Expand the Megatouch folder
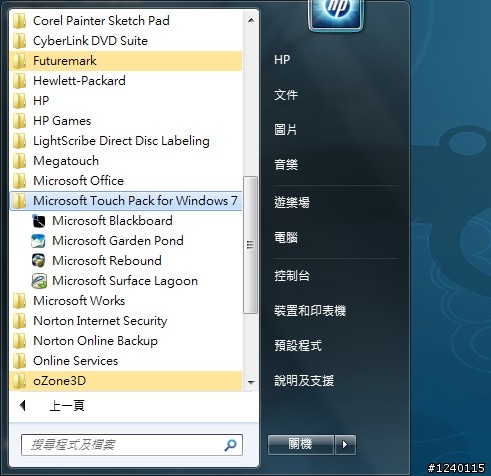The width and height of the screenshot is (491, 476). point(126,161)
